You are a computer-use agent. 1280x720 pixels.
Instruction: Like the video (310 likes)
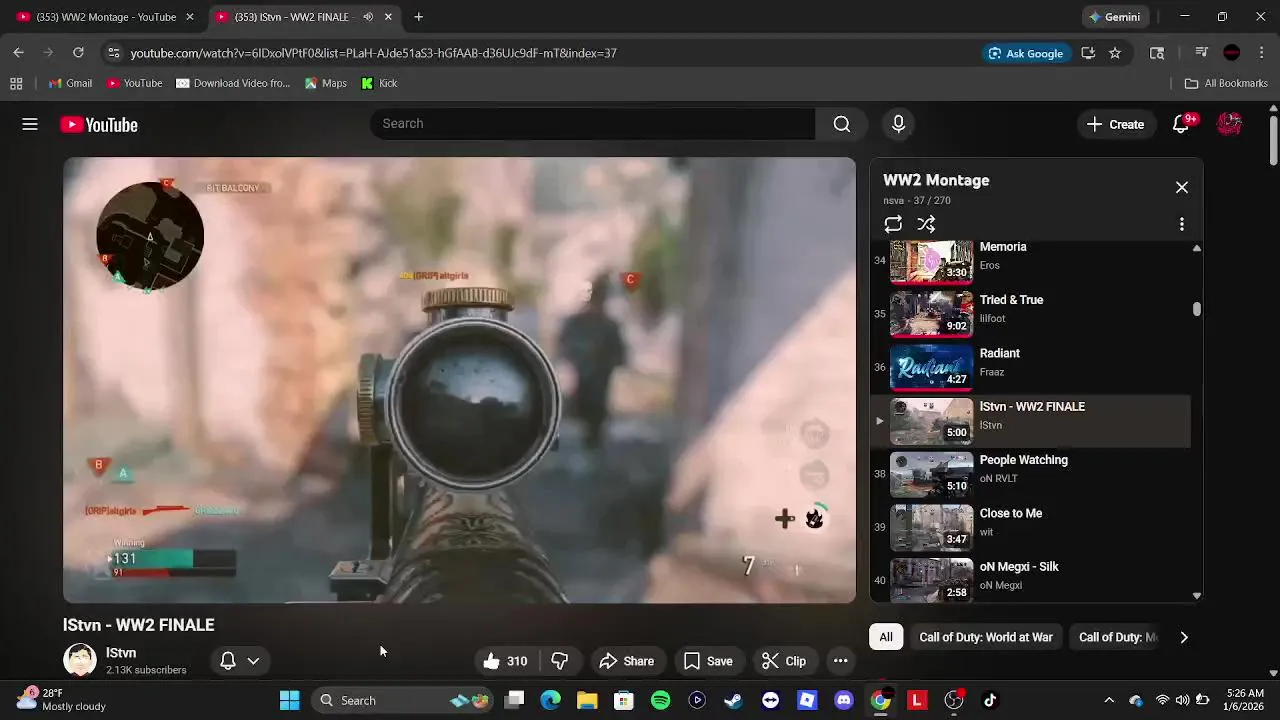[506, 661]
